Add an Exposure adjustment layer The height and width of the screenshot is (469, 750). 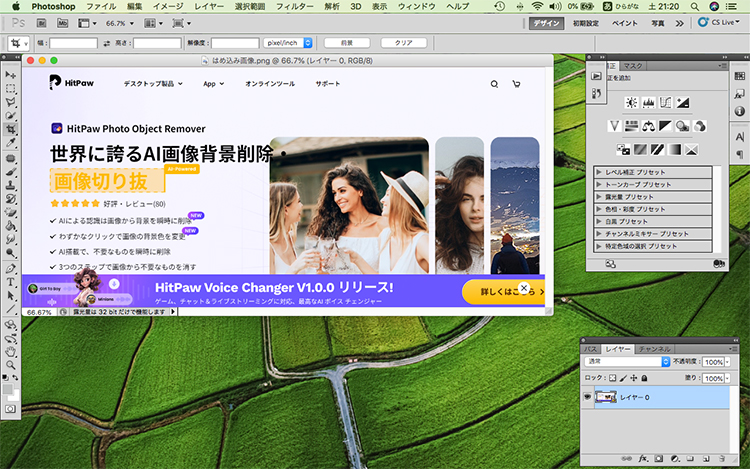683,102
